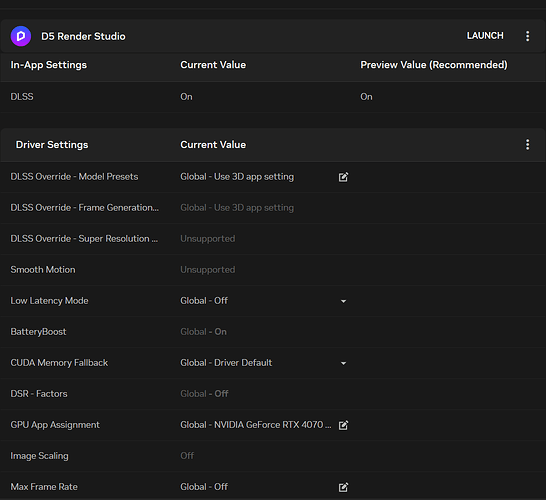Select the GPU App Assignment label
Screen dimensions: 546x500
coord(55,425)
